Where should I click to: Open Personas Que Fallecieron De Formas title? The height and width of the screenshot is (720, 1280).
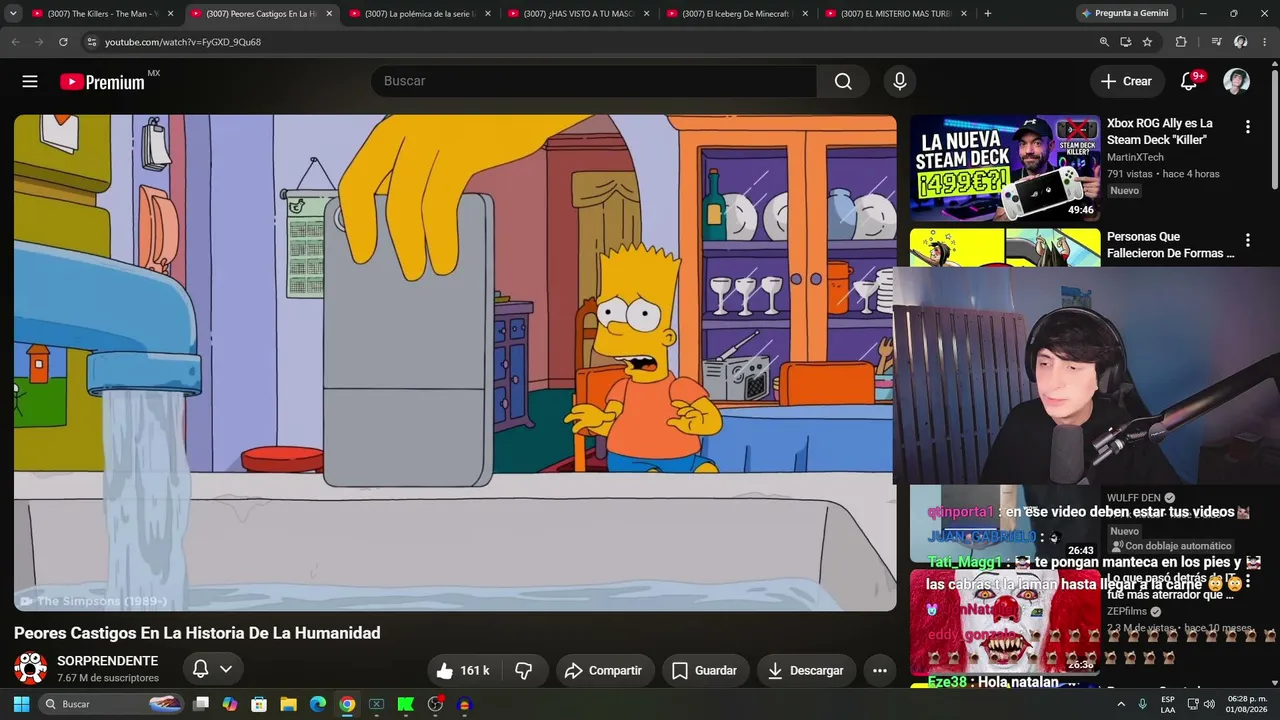coord(1170,245)
